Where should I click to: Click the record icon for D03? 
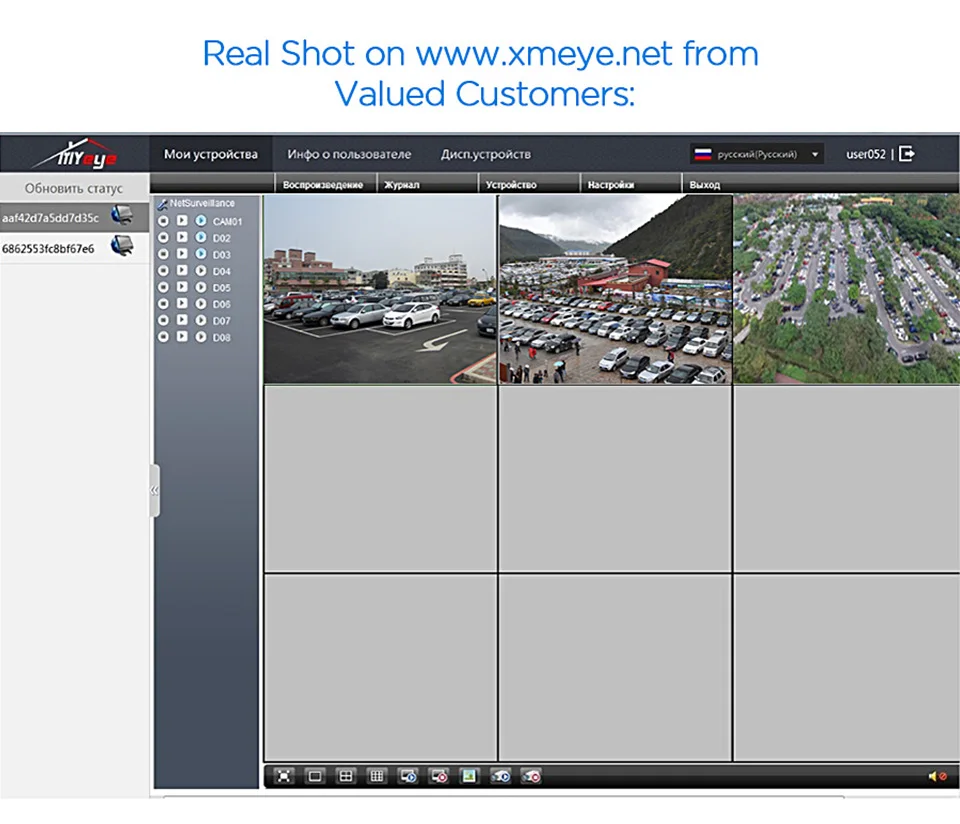163,253
